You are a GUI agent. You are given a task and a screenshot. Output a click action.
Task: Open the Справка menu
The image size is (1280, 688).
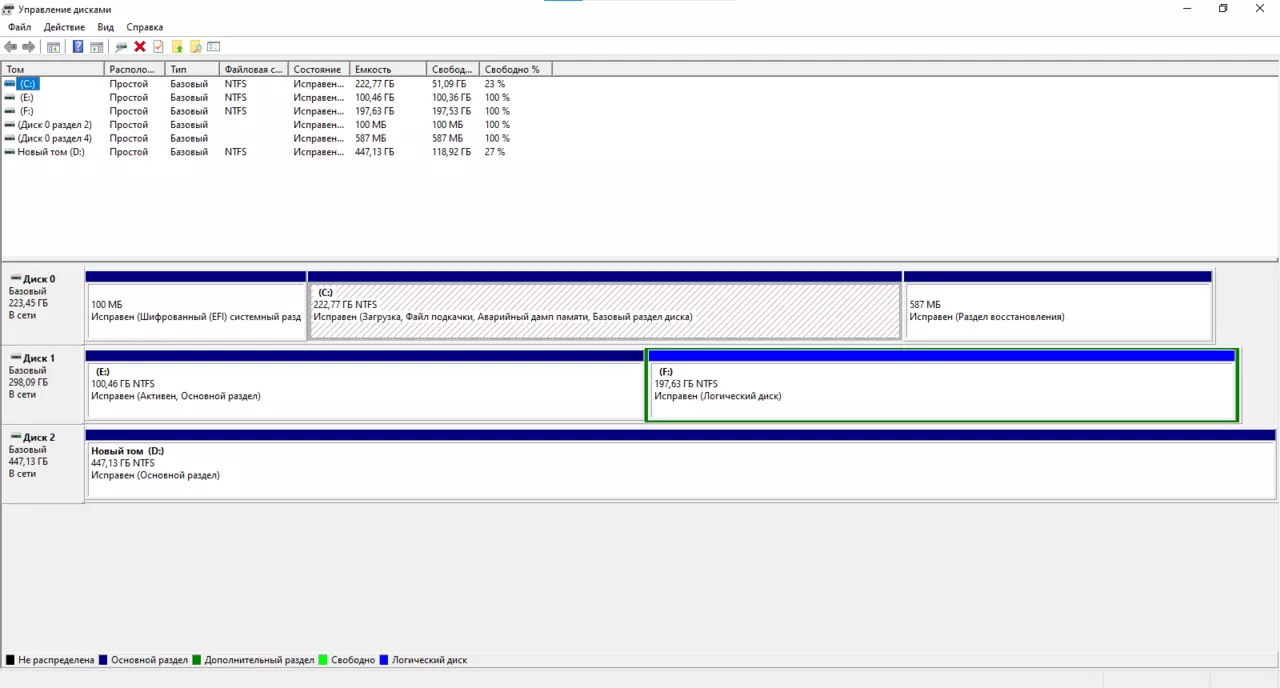coord(145,27)
